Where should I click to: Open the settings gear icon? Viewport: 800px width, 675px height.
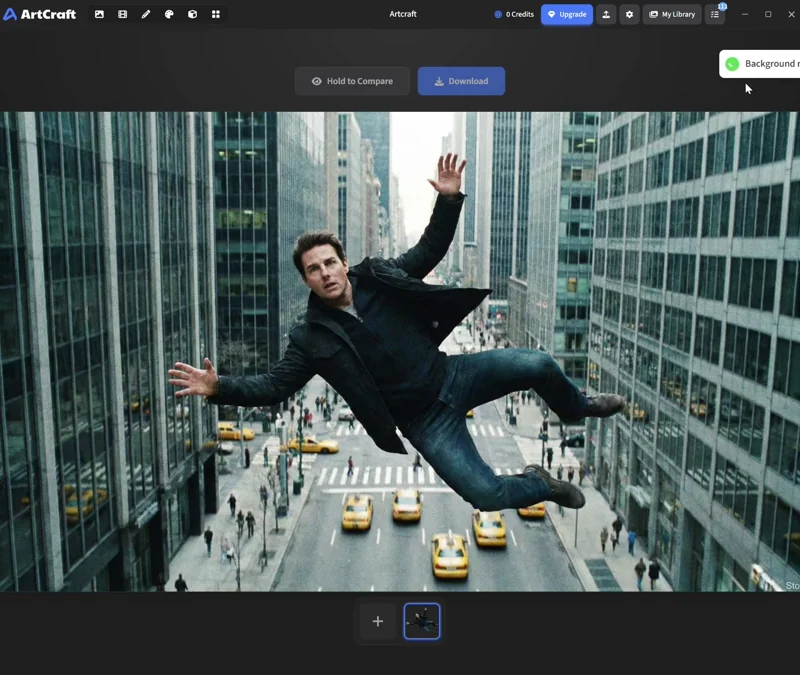click(630, 14)
